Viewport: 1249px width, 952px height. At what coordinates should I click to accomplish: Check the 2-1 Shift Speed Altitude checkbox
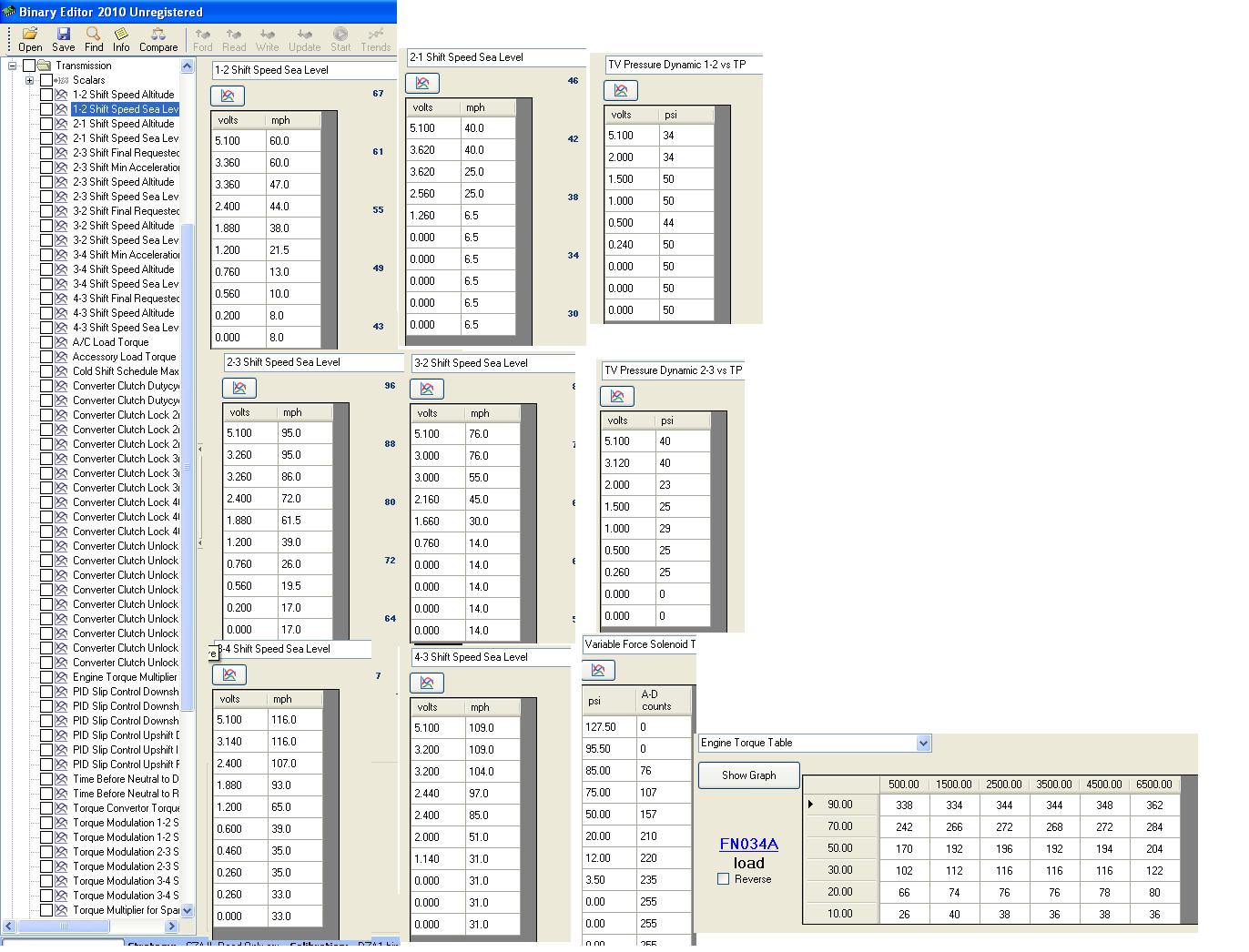click(x=46, y=124)
